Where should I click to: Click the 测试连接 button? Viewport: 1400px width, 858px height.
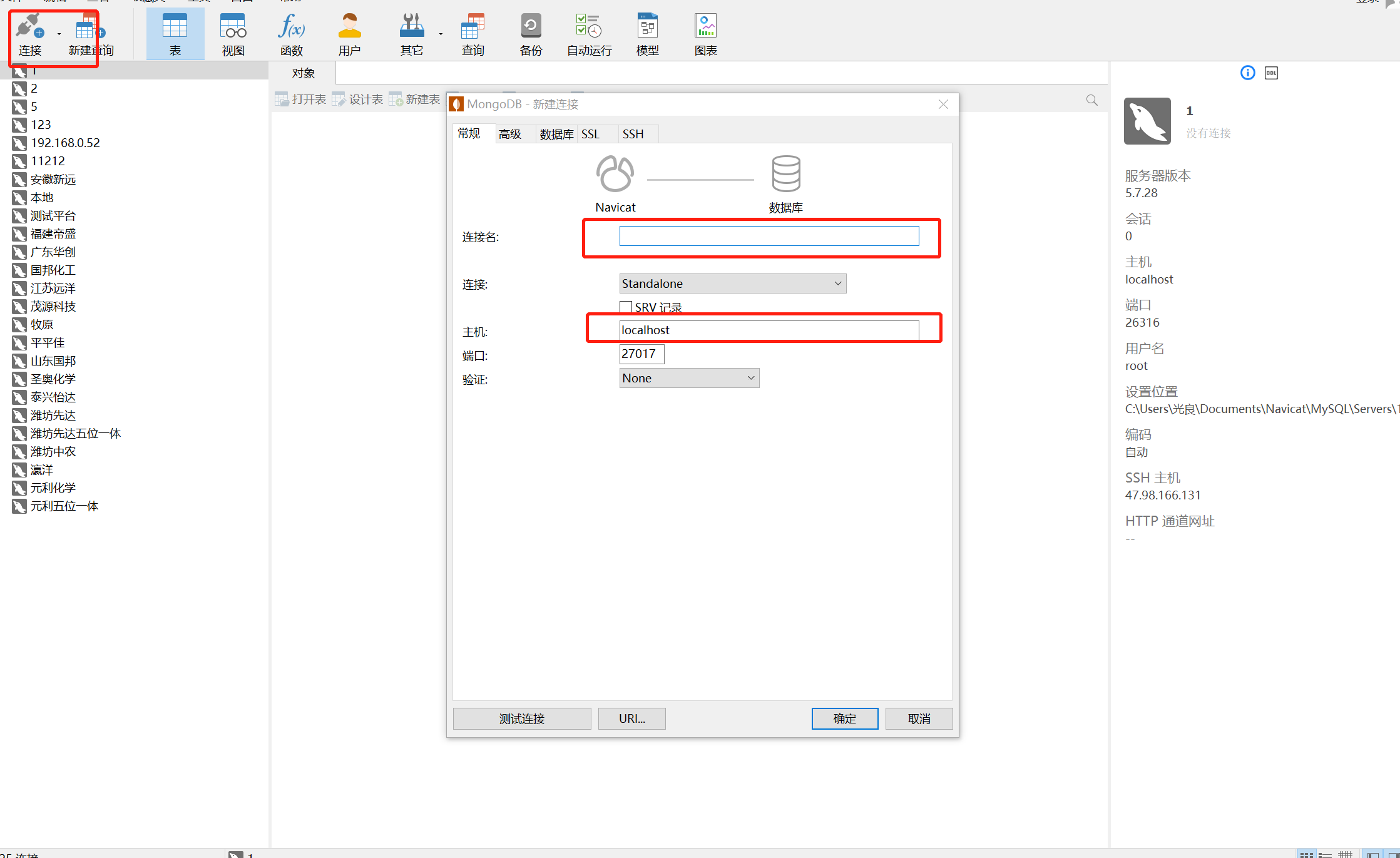(x=522, y=718)
